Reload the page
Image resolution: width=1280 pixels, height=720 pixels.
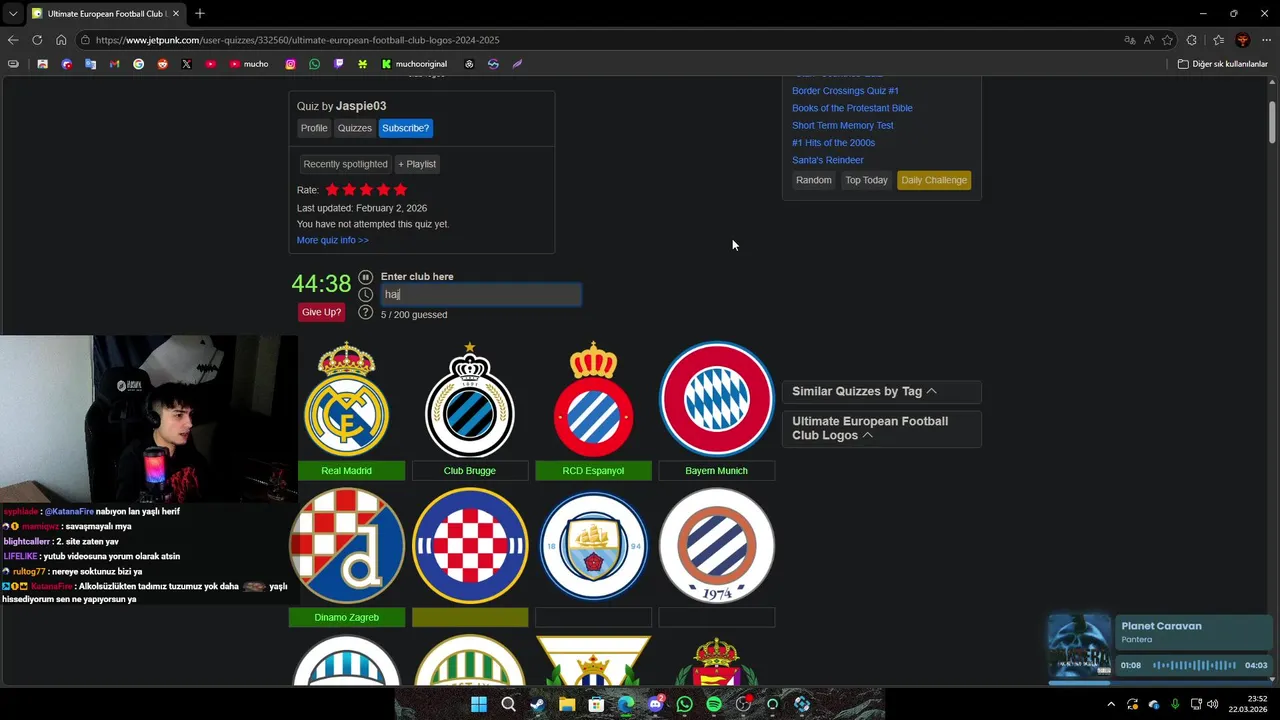pos(37,40)
